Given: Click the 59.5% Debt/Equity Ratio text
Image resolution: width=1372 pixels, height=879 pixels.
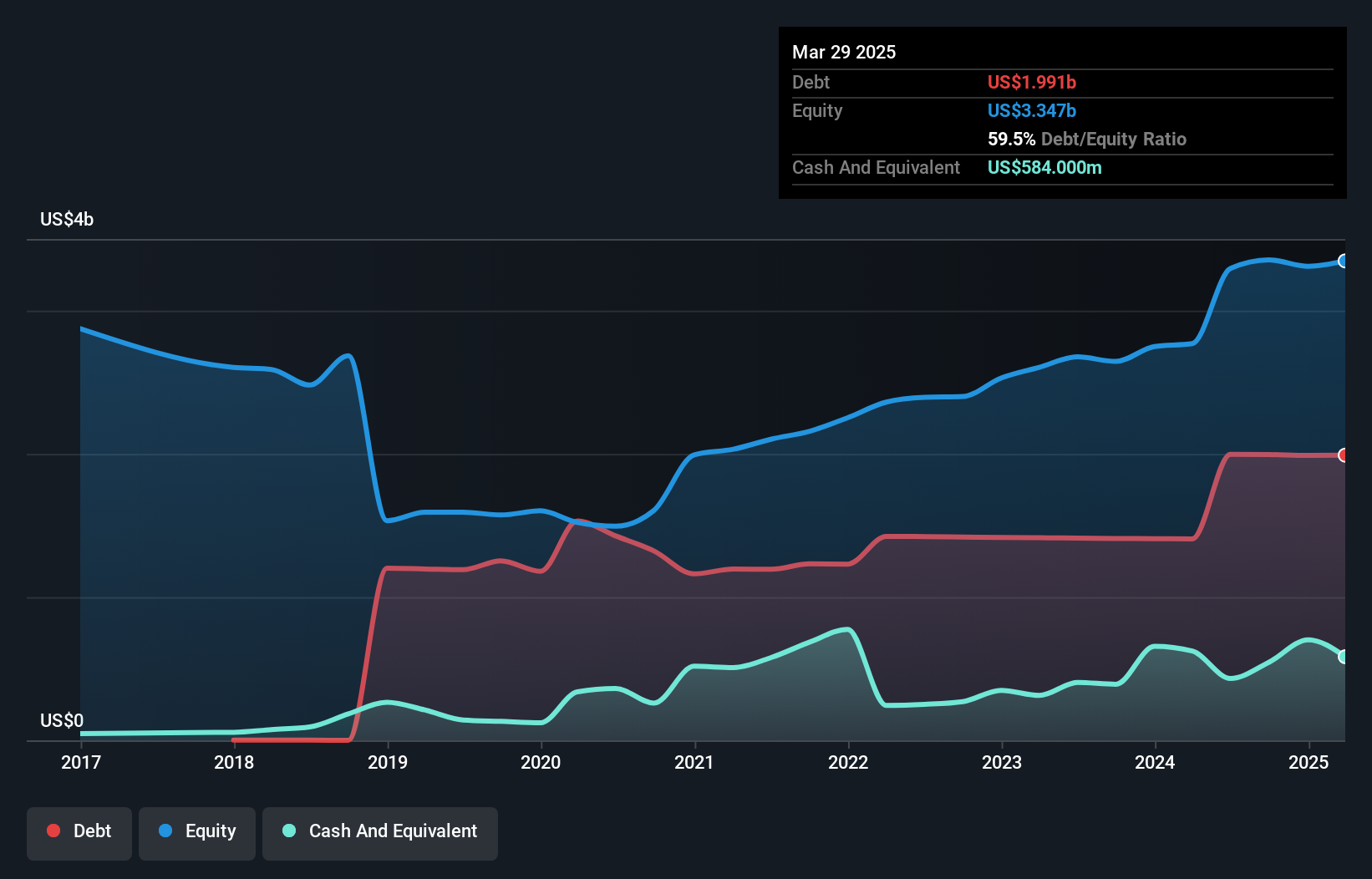Looking at the screenshot, I should (x=1087, y=139).
